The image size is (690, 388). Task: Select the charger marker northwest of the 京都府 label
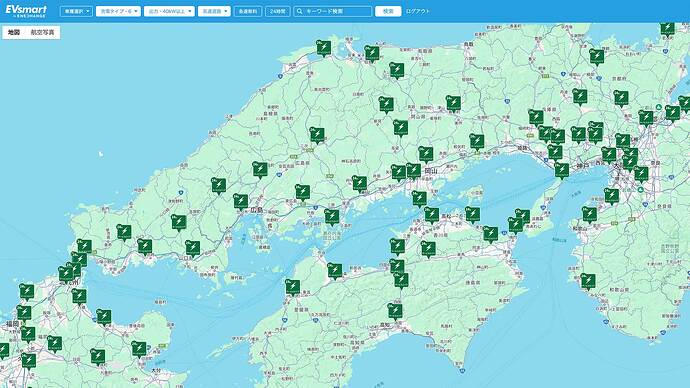(597, 56)
